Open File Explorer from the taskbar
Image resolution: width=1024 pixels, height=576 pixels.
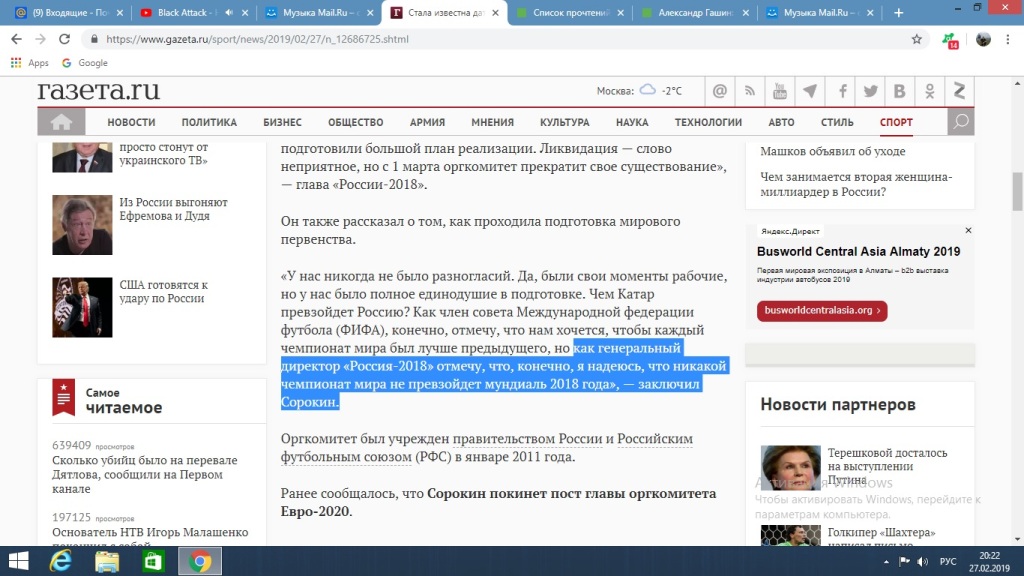(107, 561)
